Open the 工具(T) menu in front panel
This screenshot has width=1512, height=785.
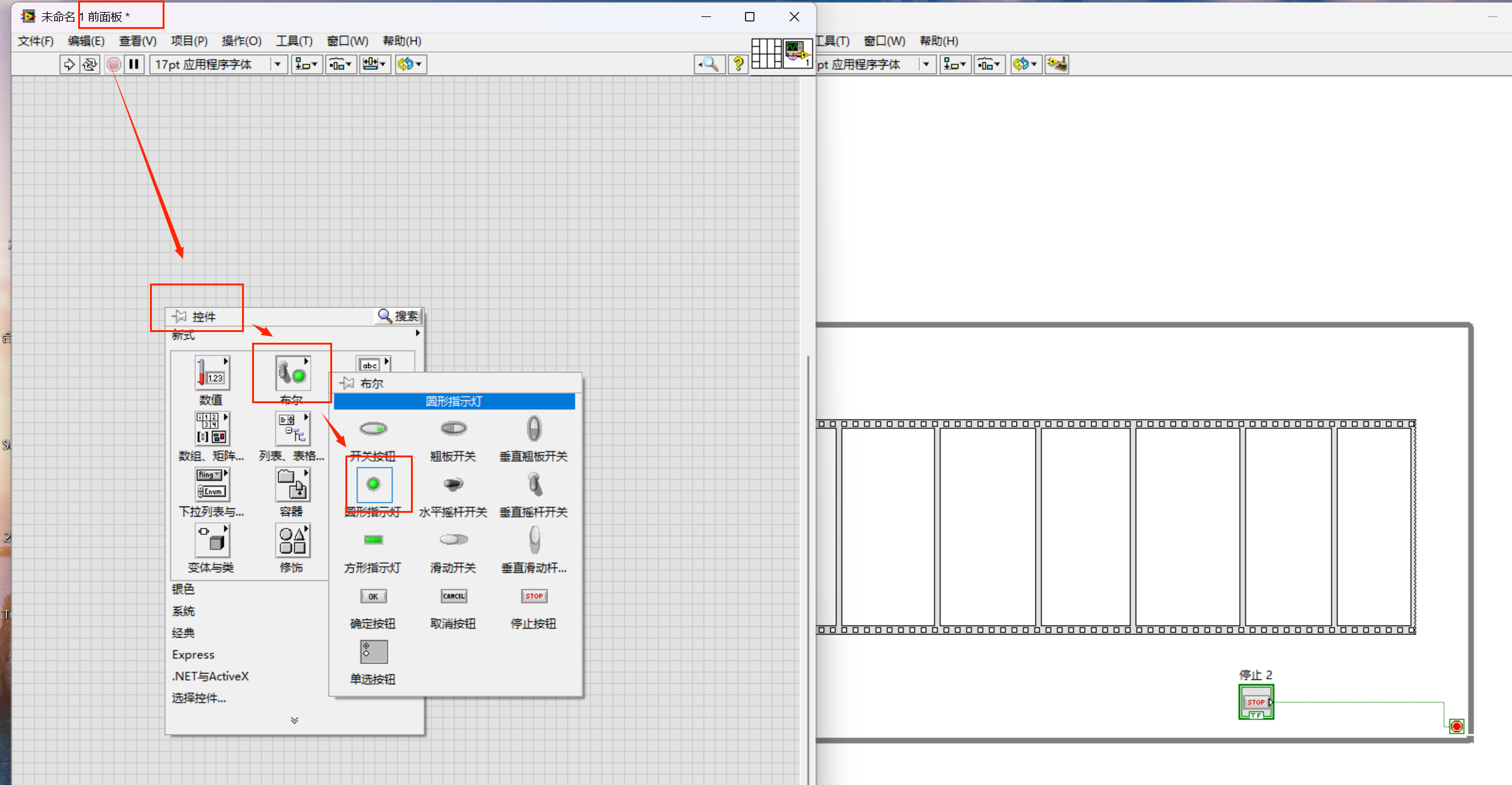pyautogui.click(x=294, y=41)
